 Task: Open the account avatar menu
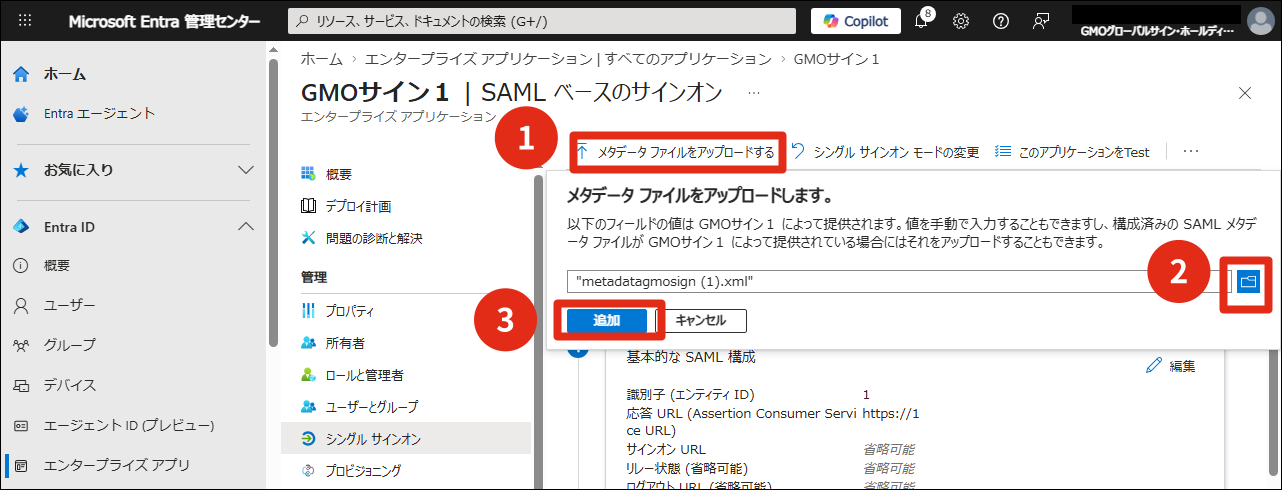[1260, 21]
